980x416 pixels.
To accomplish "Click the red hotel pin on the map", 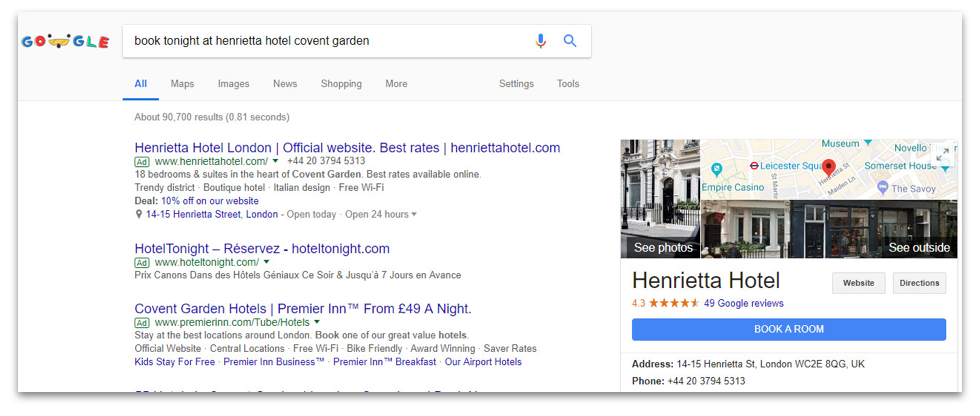I will 829,169.
